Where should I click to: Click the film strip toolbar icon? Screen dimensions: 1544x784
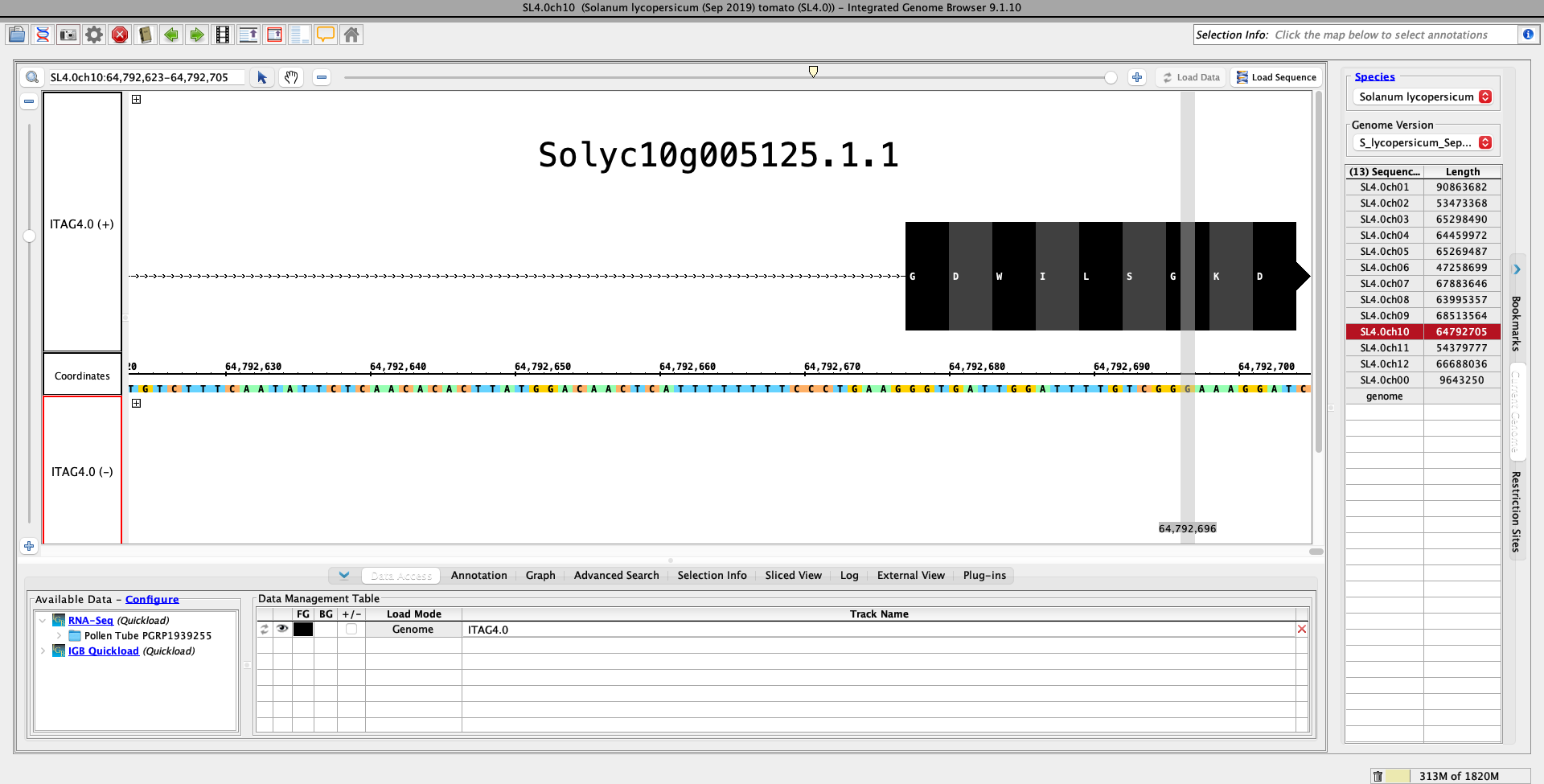223,35
